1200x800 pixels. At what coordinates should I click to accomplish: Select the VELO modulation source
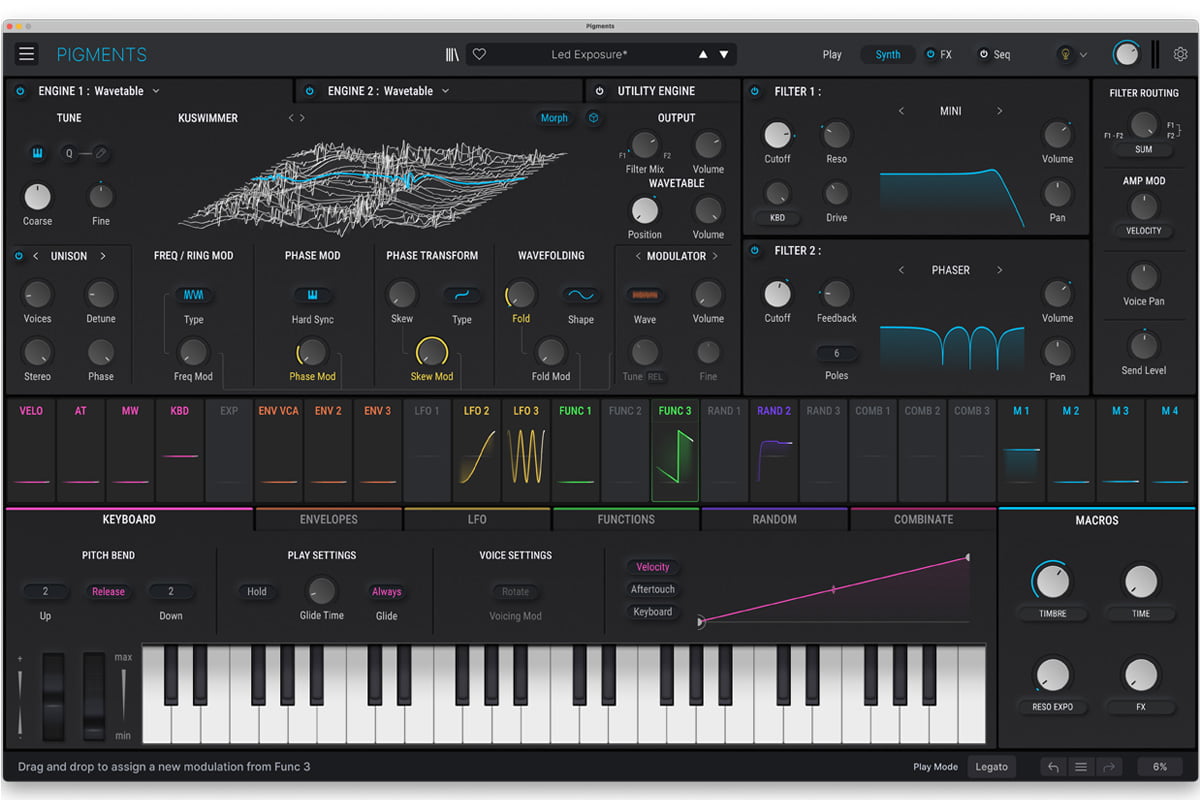click(31, 448)
